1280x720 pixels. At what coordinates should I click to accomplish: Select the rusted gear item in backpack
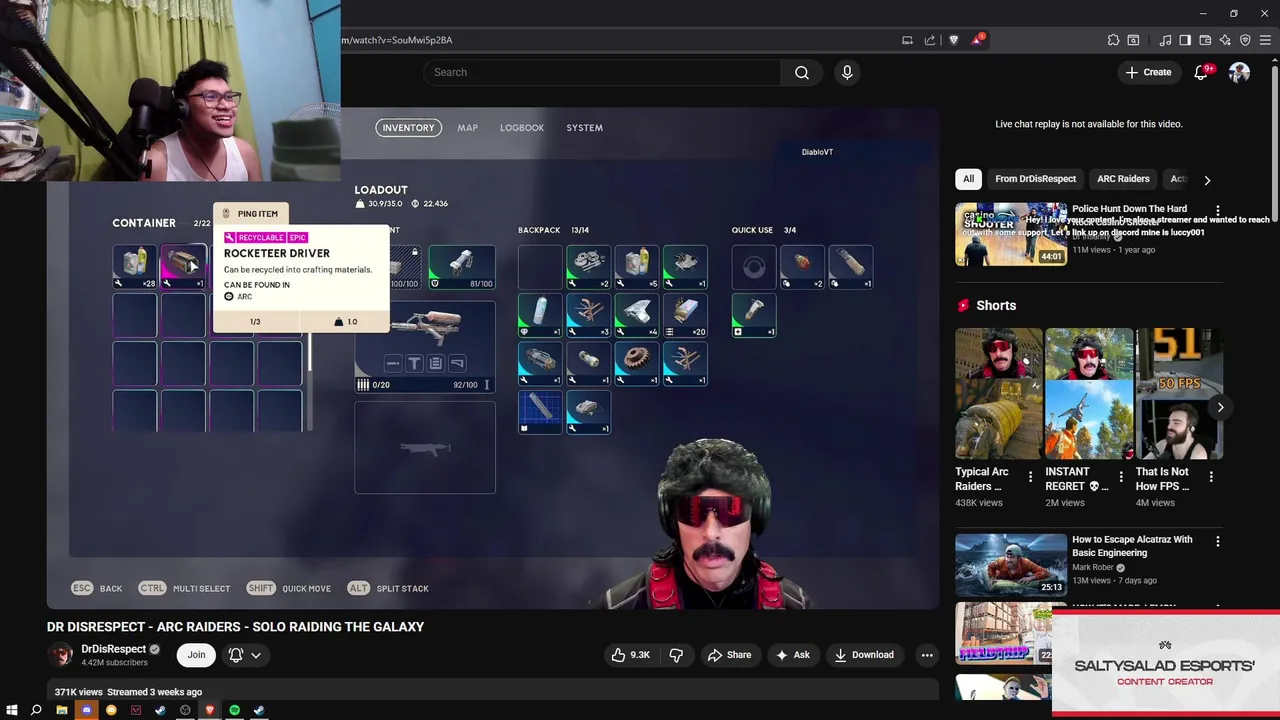tap(636, 363)
